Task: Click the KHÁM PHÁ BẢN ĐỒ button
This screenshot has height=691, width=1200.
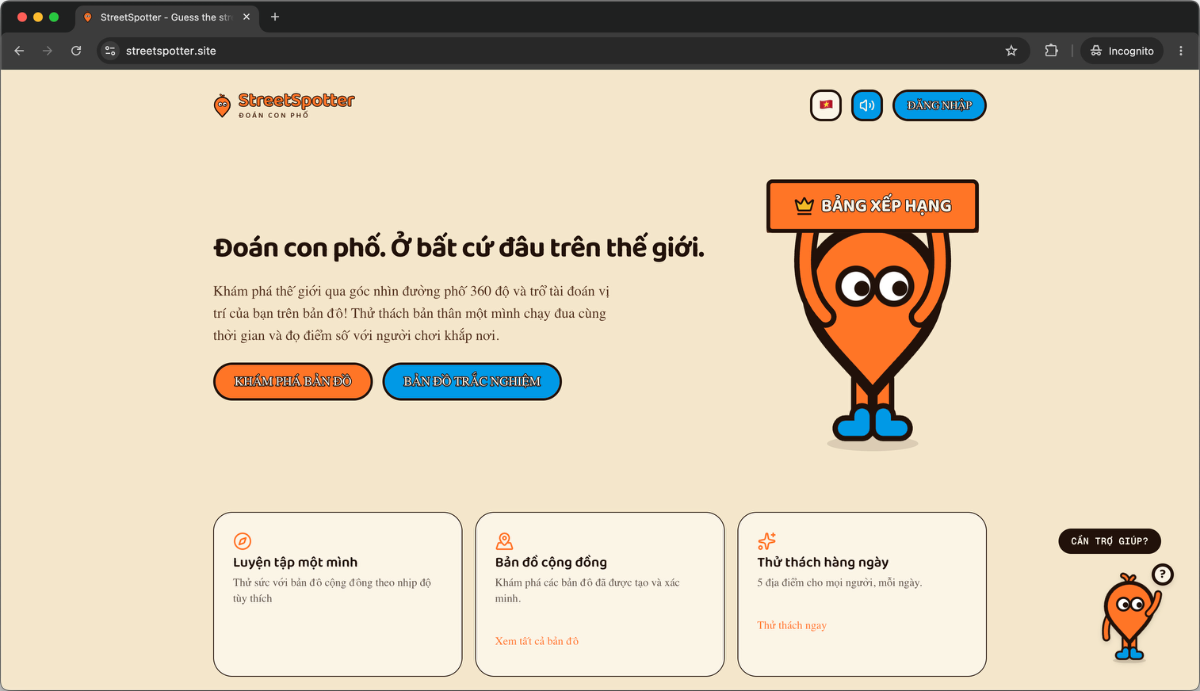Action: pos(293,381)
